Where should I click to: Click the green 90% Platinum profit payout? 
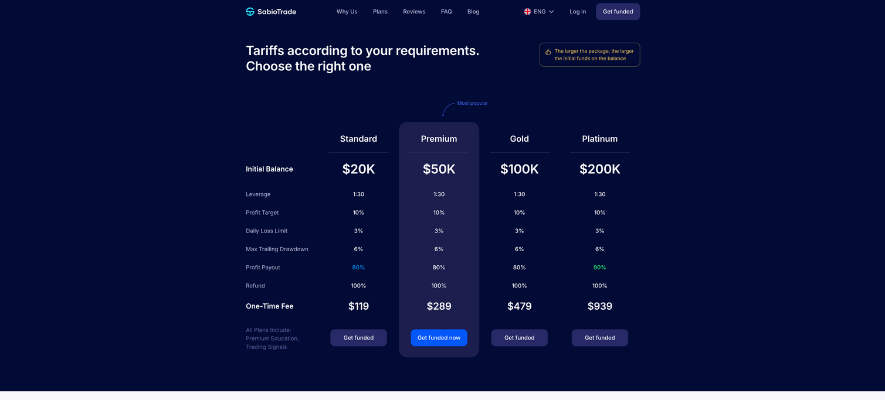tap(599, 267)
